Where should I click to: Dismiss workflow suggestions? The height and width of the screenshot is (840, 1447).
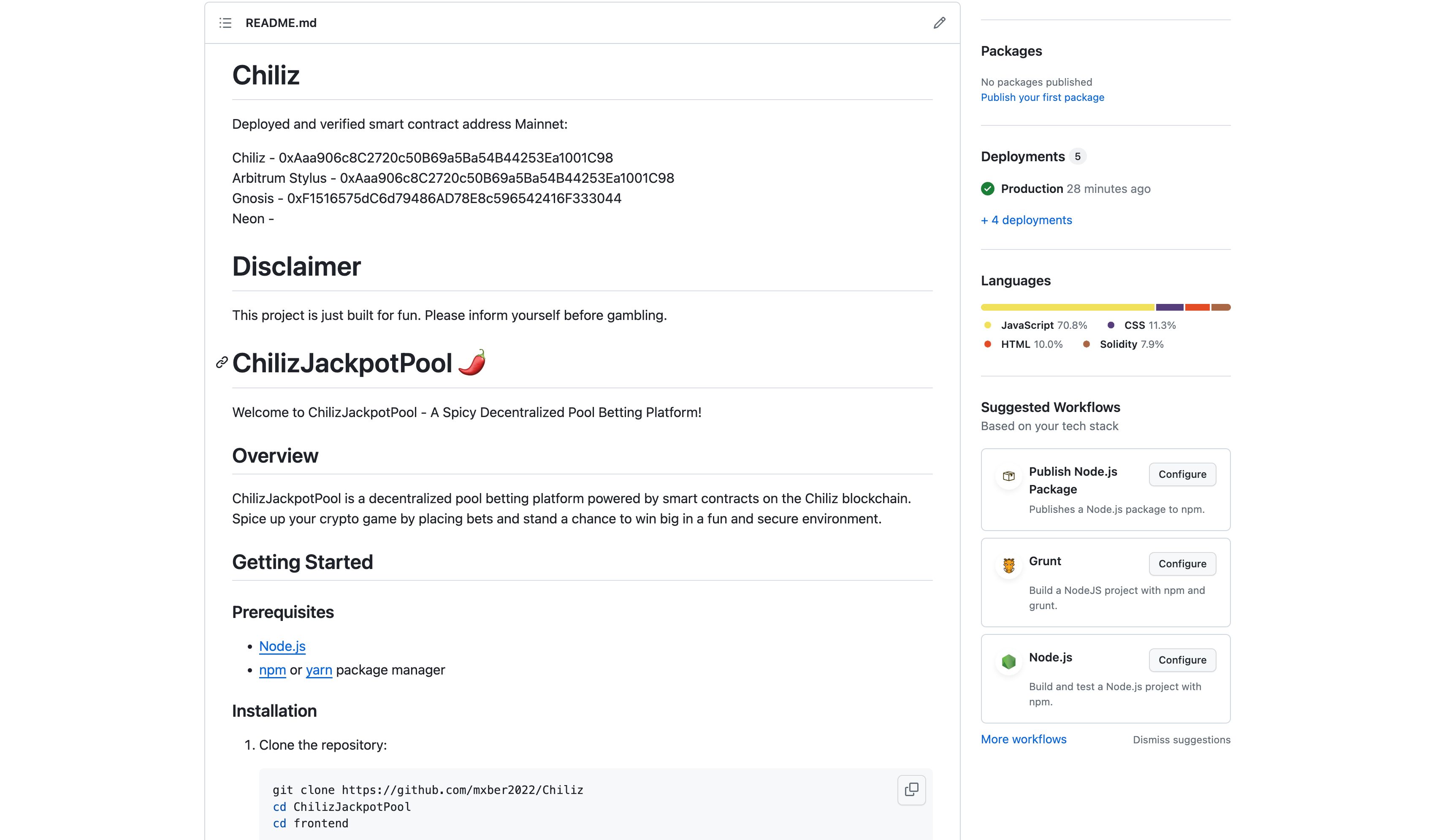[x=1181, y=740]
